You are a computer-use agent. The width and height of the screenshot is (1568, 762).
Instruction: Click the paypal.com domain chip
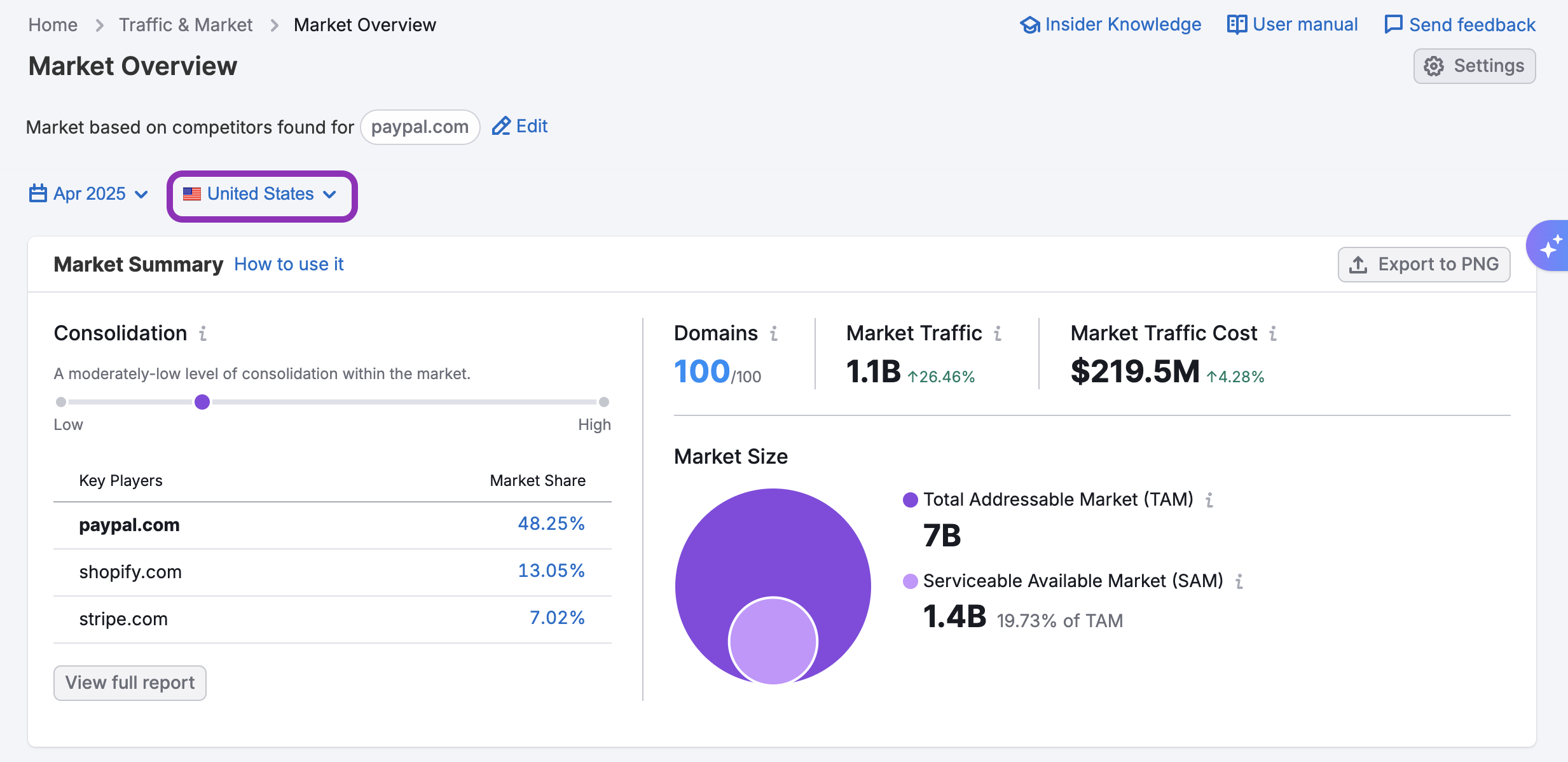click(x=420, y=127)
